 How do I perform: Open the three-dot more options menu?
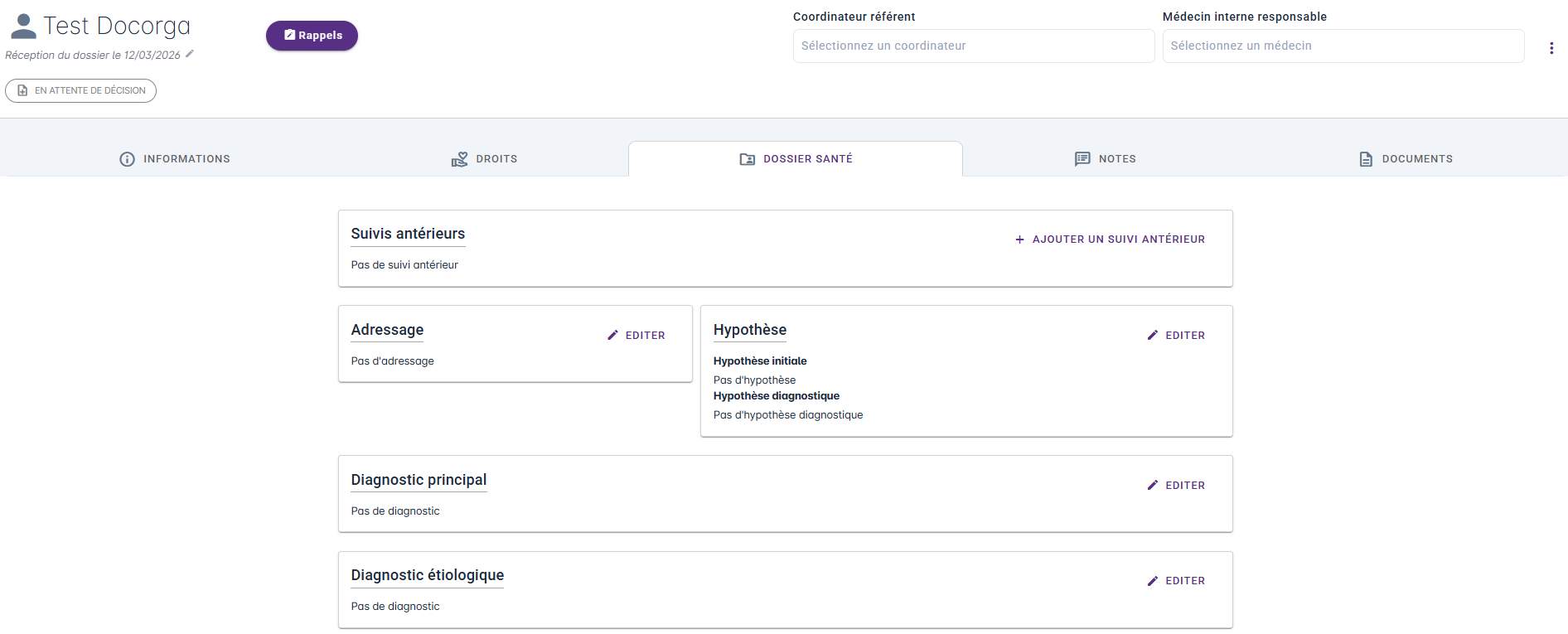point(1551,48)
